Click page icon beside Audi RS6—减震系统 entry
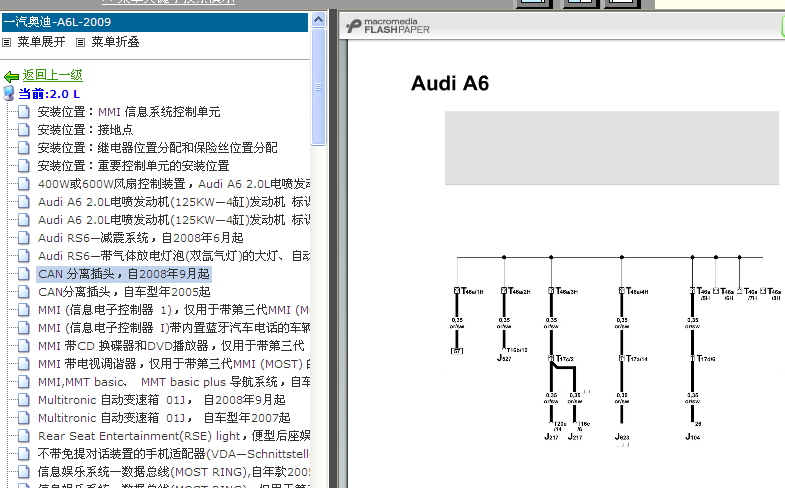The height and width of the screenshot is (488, 785). pos(23,238)
